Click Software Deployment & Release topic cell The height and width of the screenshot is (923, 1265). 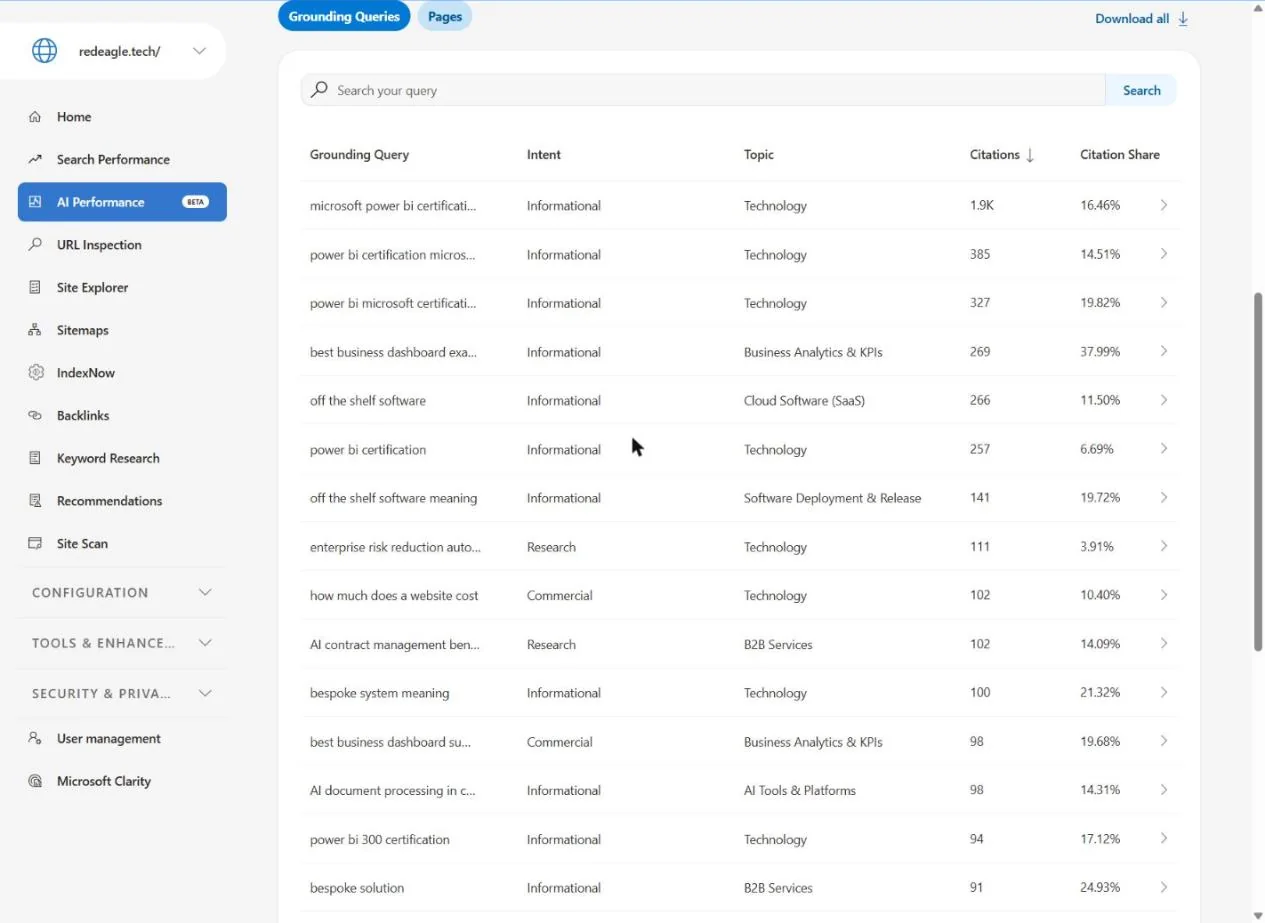pos(832,498)
